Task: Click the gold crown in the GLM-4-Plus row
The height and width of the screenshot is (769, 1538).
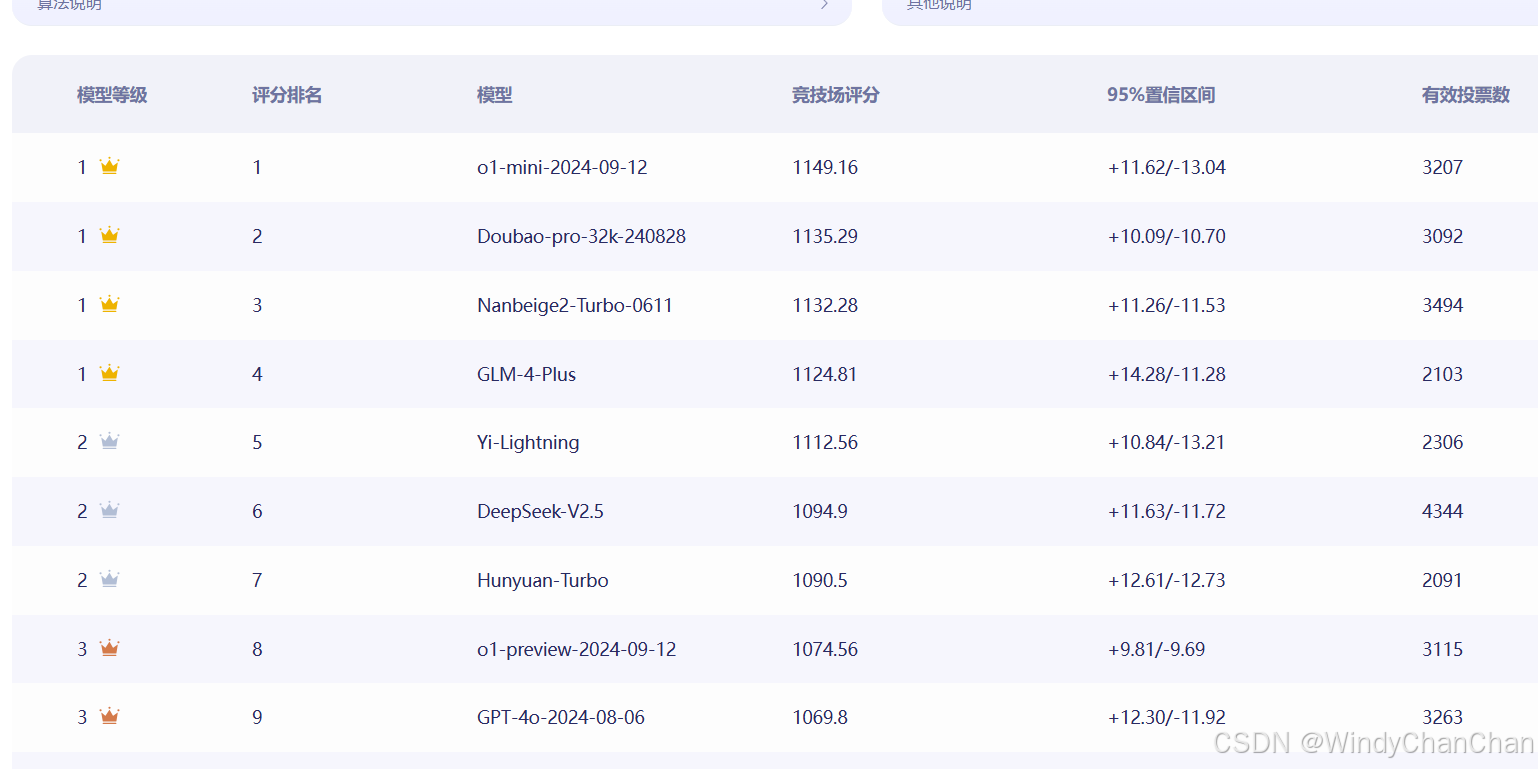Action: pos(110,373)
